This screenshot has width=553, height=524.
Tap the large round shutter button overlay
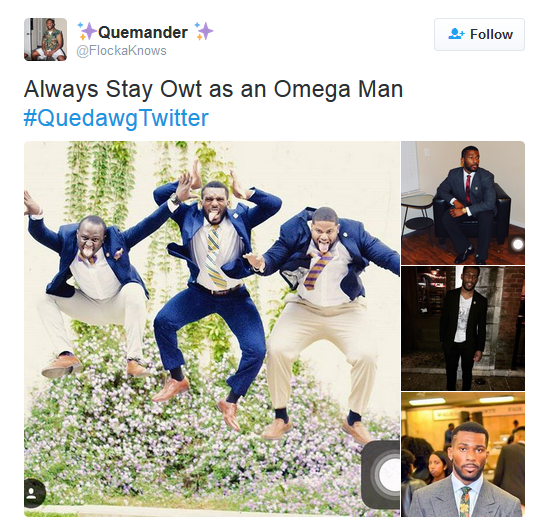click(x=384, y=474)
